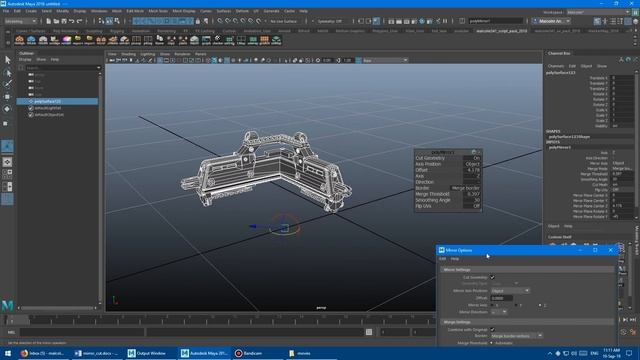Open Outliner Display menu
This screenshot has height=360, width=640.
coord(25,60)
